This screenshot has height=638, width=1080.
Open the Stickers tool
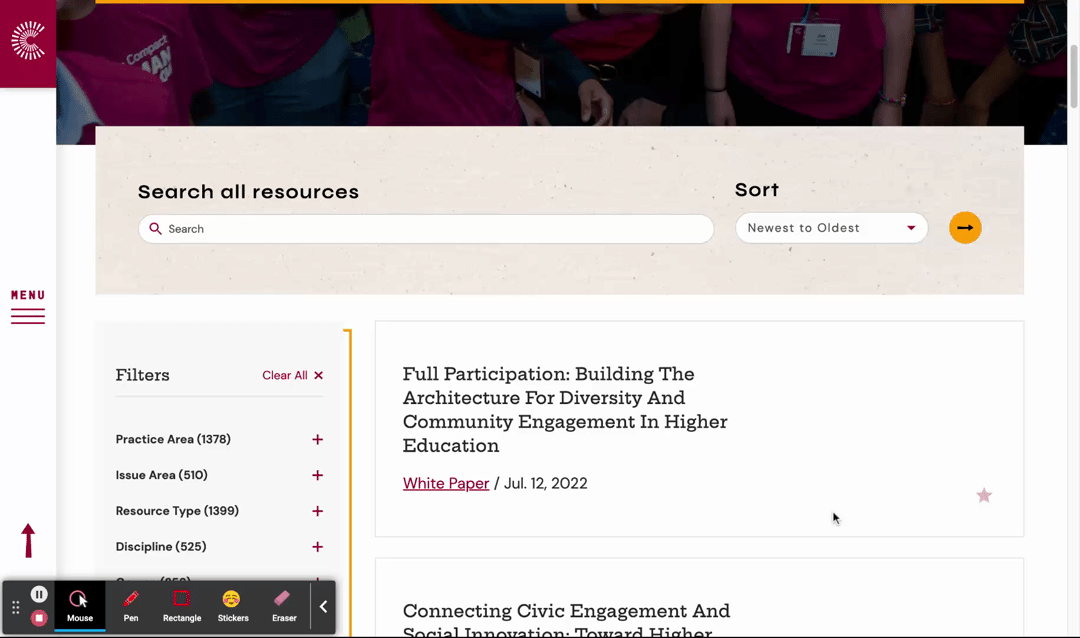click(x=233, y=606)
